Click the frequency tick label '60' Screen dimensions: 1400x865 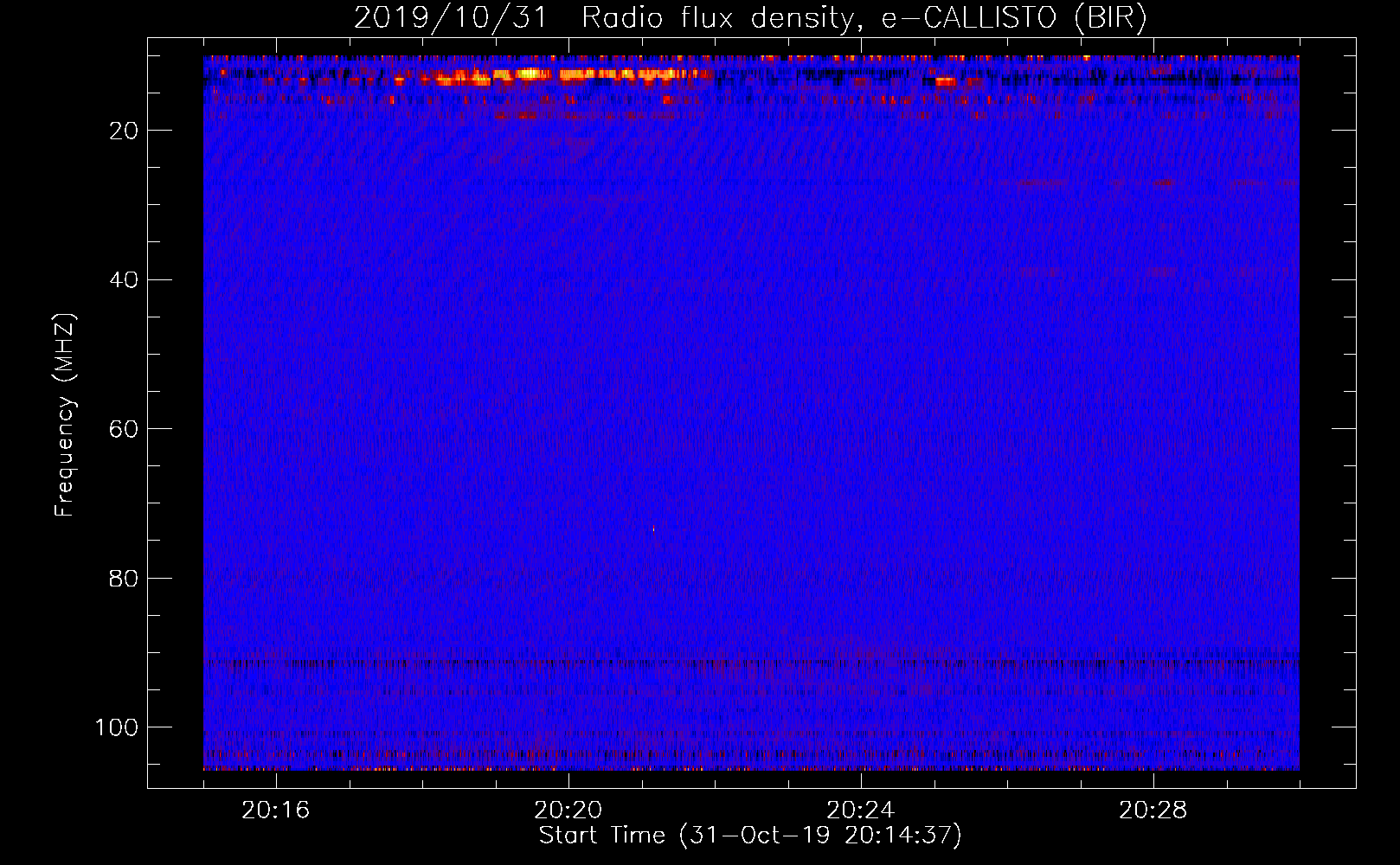(x=125, y=429)
